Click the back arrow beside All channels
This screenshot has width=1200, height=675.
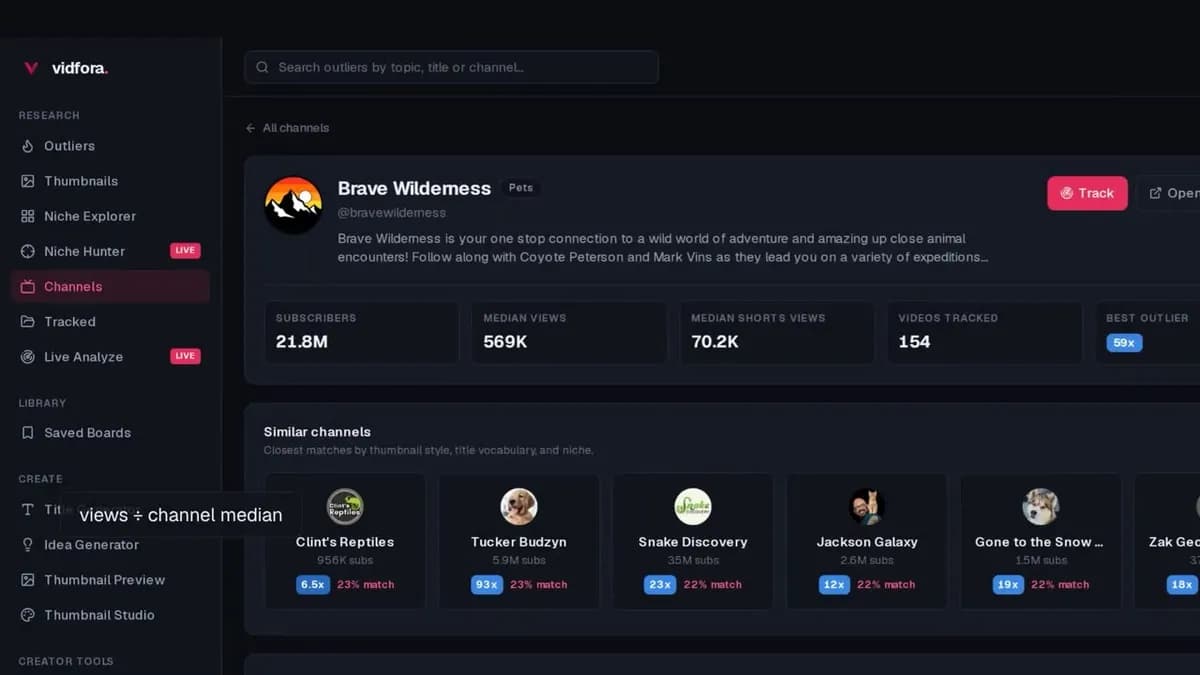[x=250, y=128]
